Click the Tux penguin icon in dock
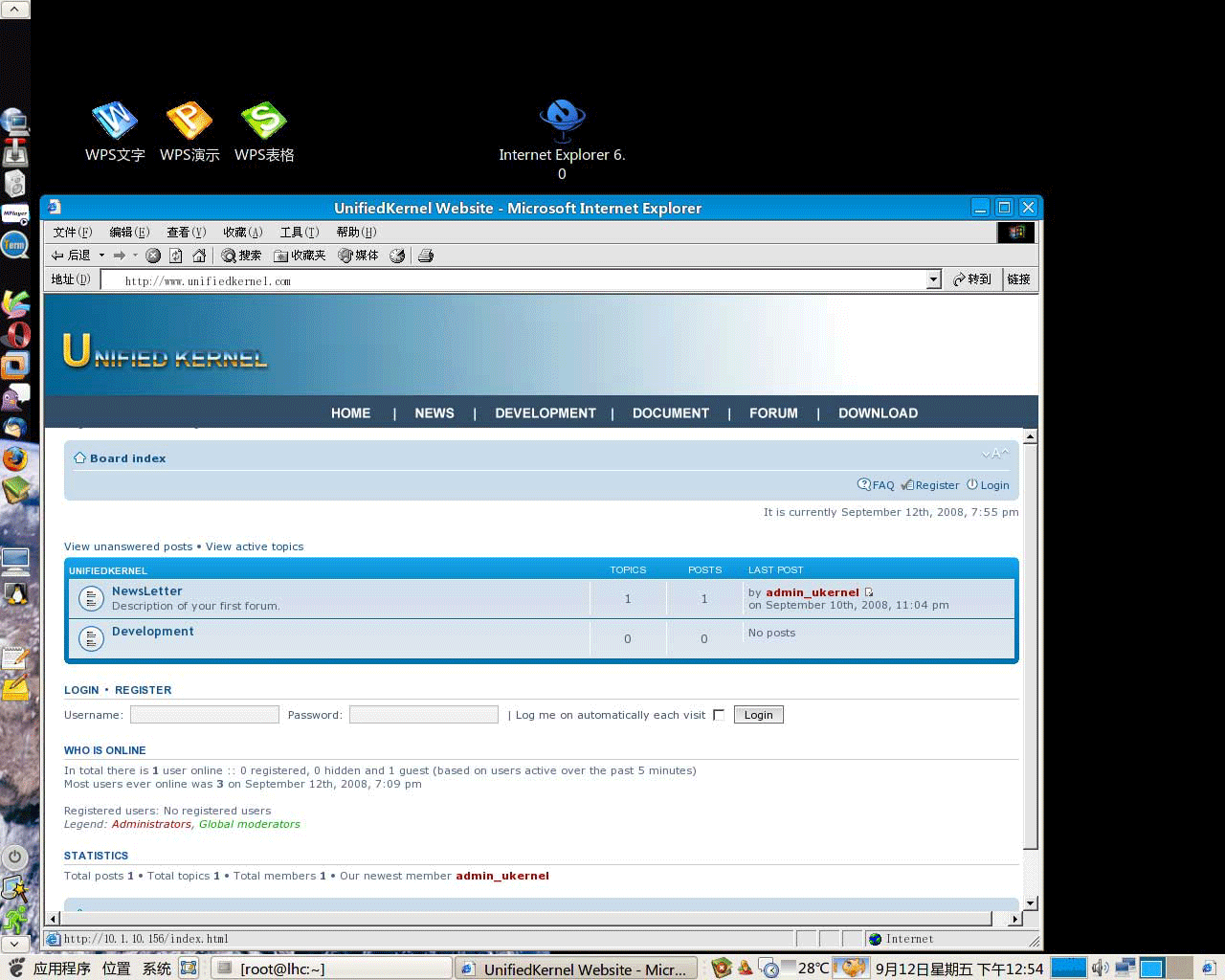 tap(15, 594)
